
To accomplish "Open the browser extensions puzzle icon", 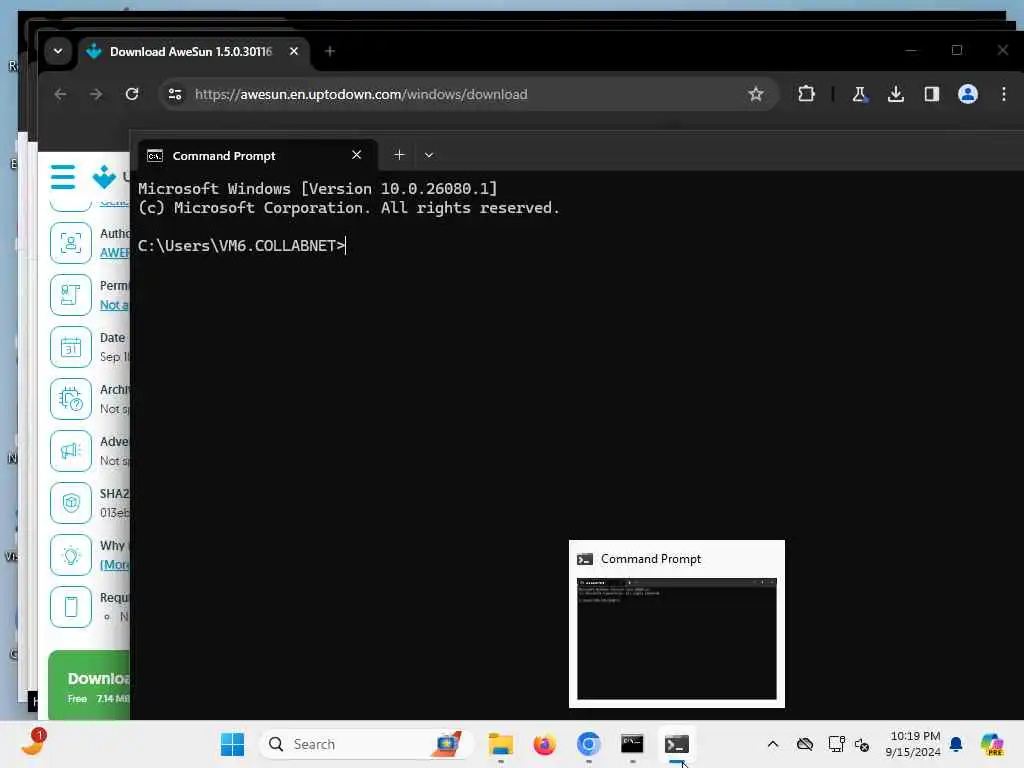I will tap(807, 94).
